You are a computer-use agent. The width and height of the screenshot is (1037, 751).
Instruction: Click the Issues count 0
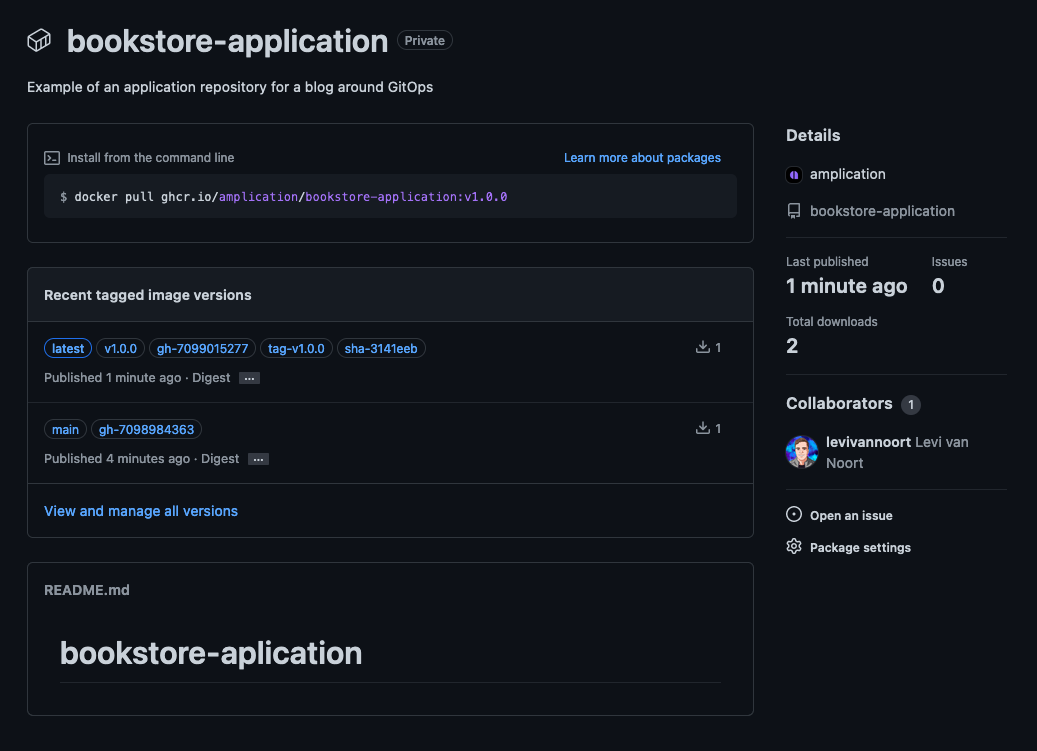coord(938,286)
